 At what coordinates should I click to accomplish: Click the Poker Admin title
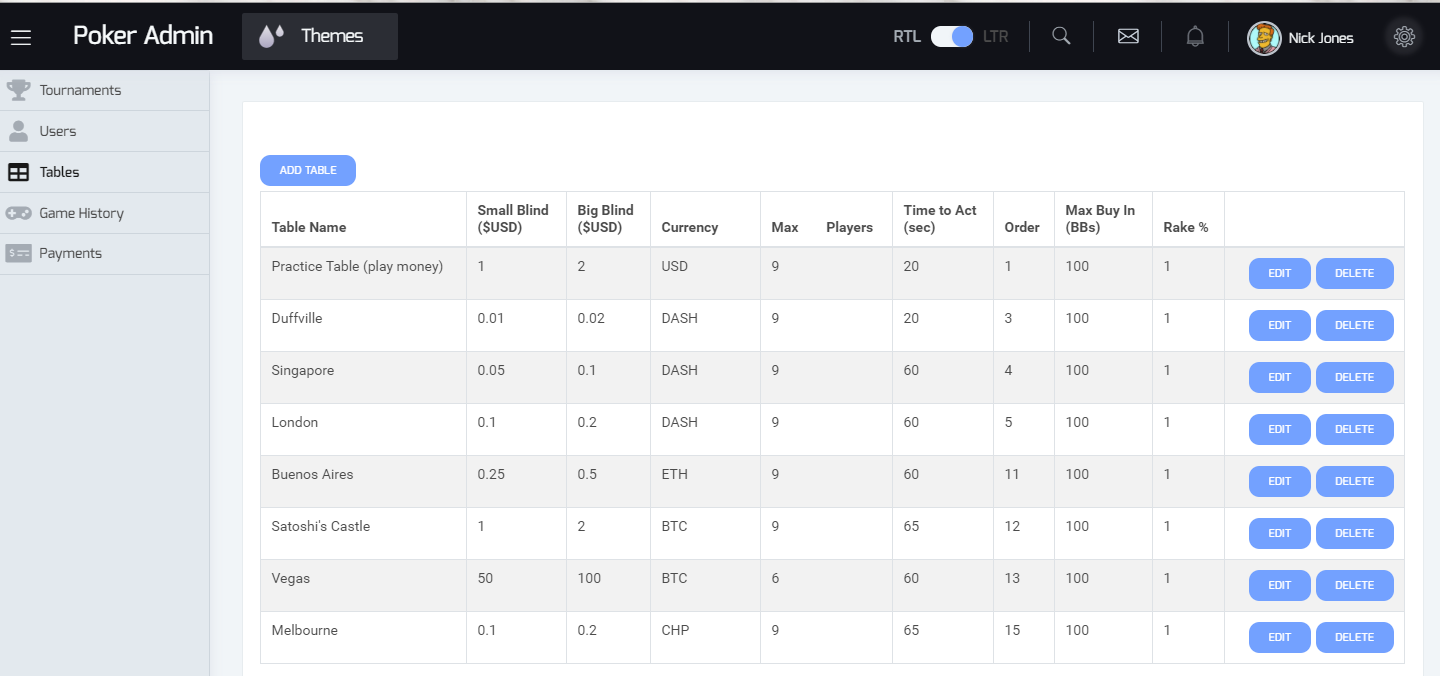(143, 36)
